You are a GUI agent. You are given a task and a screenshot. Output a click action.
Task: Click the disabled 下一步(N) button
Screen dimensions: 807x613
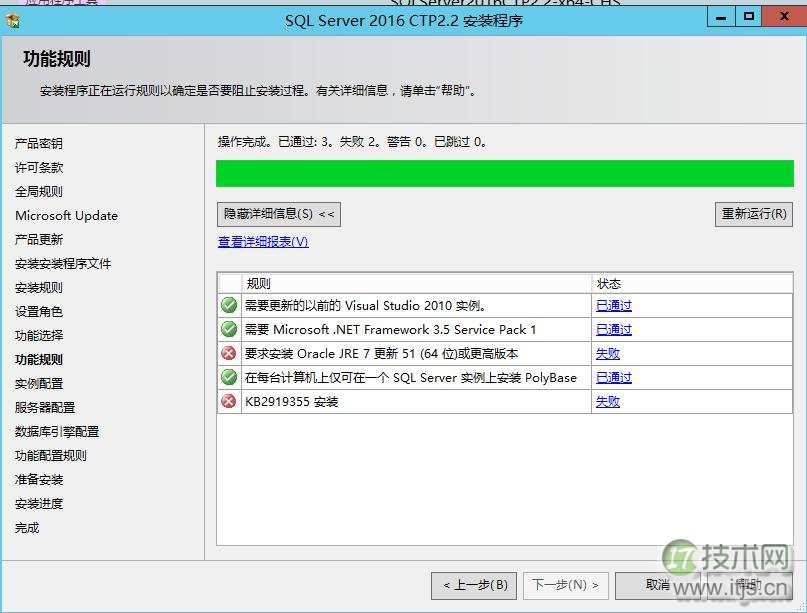(x=566, y=586)
